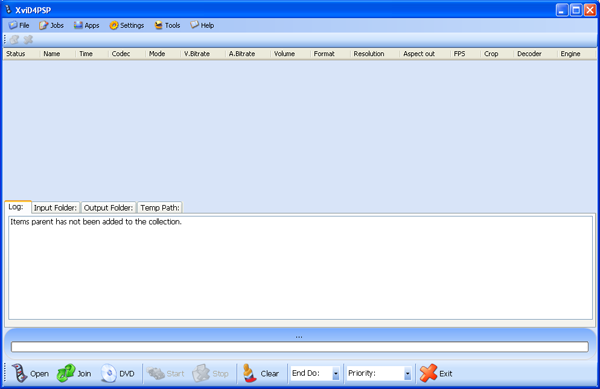600x389 pixels.
Task: Open the Apps menu
Action: click(86, 25)
